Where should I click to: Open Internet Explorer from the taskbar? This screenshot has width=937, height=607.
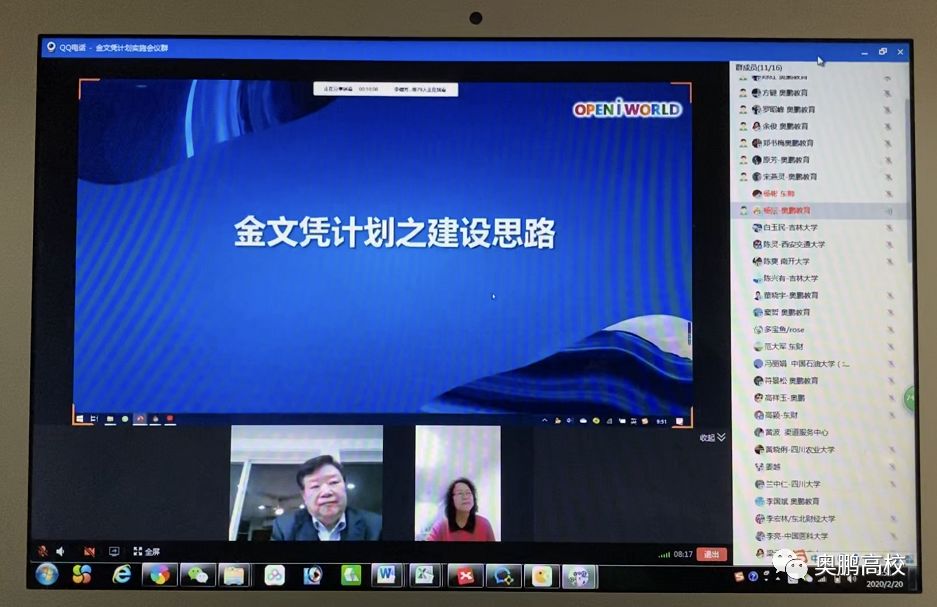tap(121, 575)
